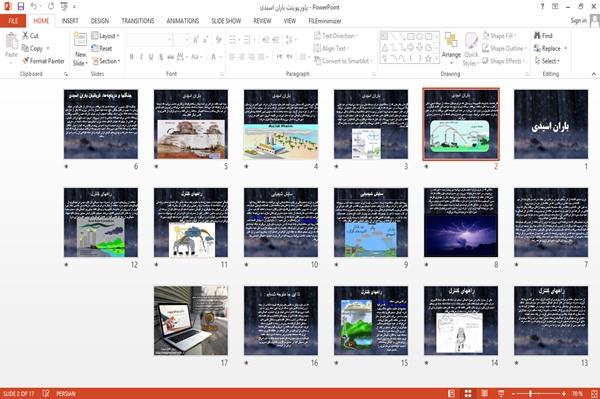Toggle Italic formatting
The image size is (600, 399).
click(141, 57)
